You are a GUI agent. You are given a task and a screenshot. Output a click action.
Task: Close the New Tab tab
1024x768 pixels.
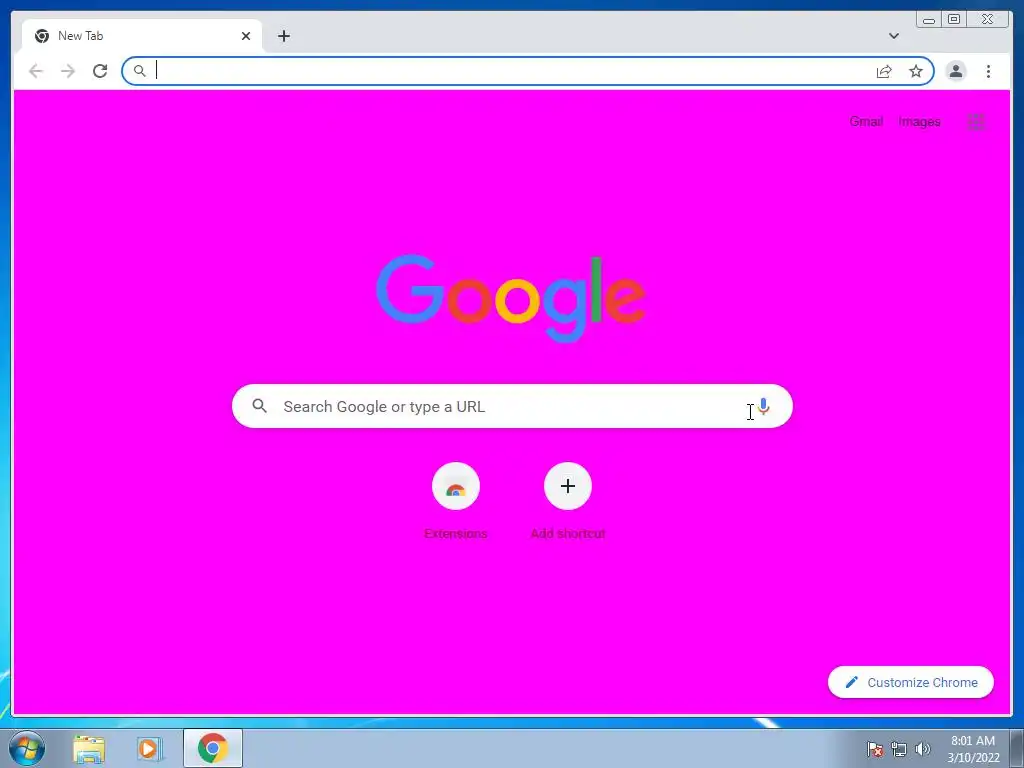coord(246,36)
